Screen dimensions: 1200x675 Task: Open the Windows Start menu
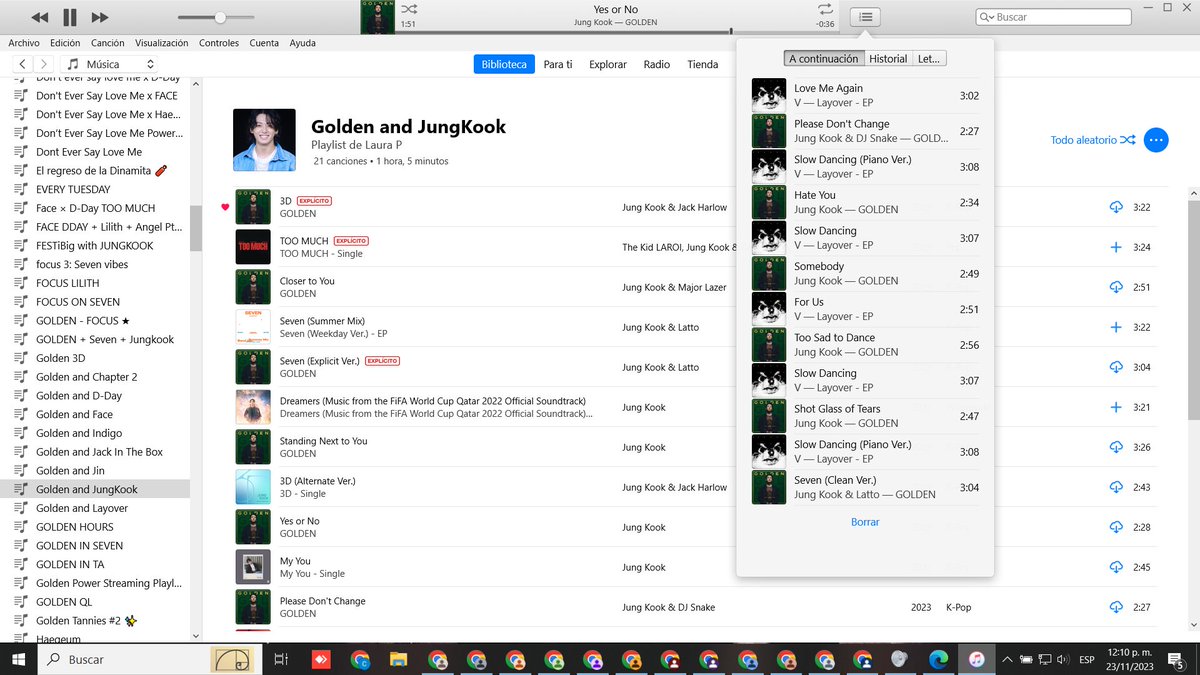[17, 659]
